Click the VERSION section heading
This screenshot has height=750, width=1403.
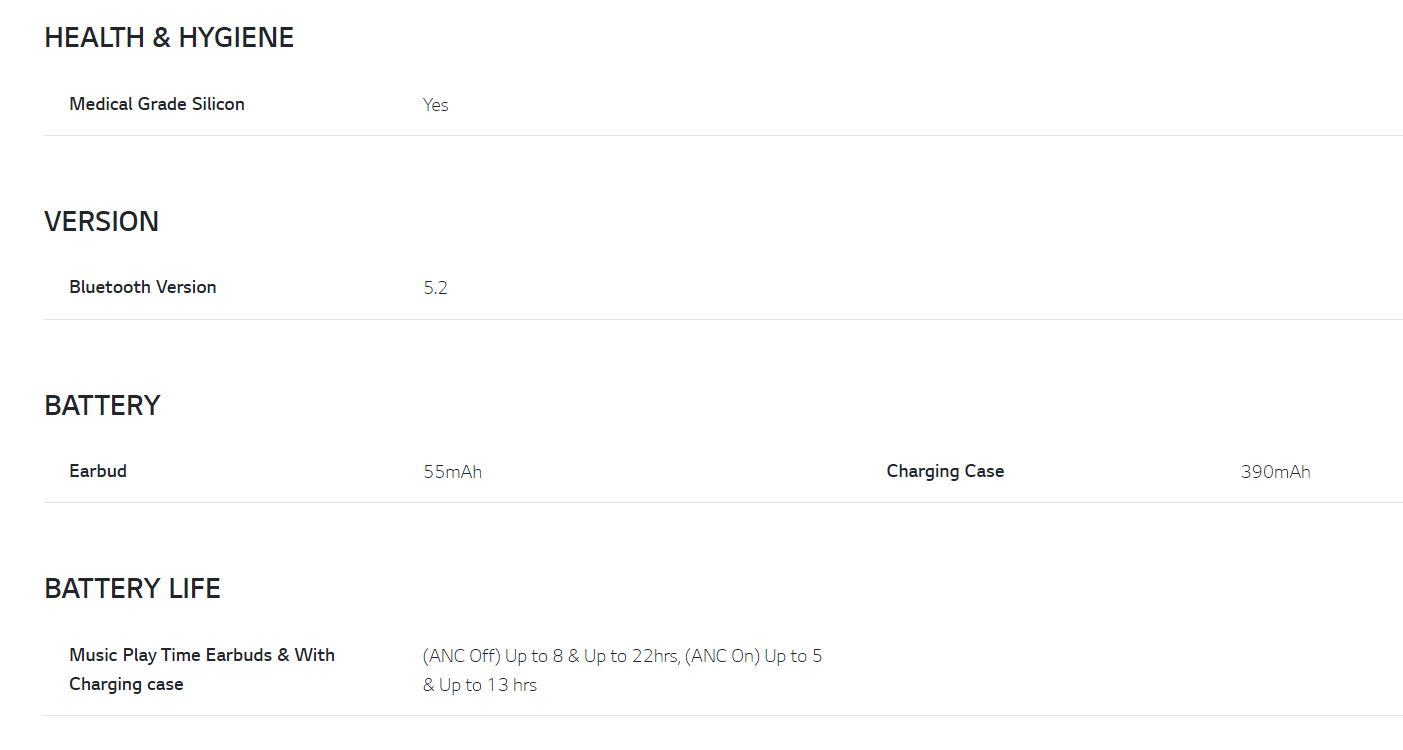coord(101,222)
